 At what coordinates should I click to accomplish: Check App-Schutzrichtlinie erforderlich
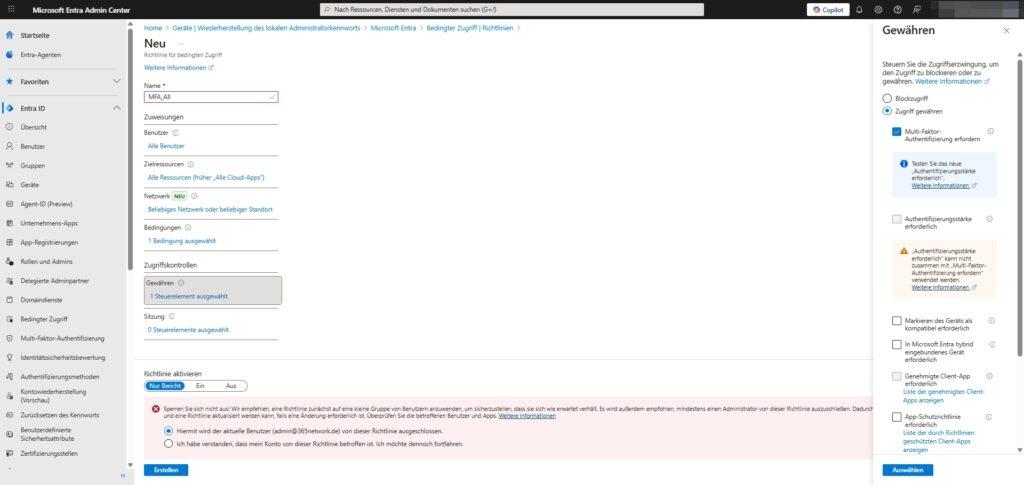[897, 417]
